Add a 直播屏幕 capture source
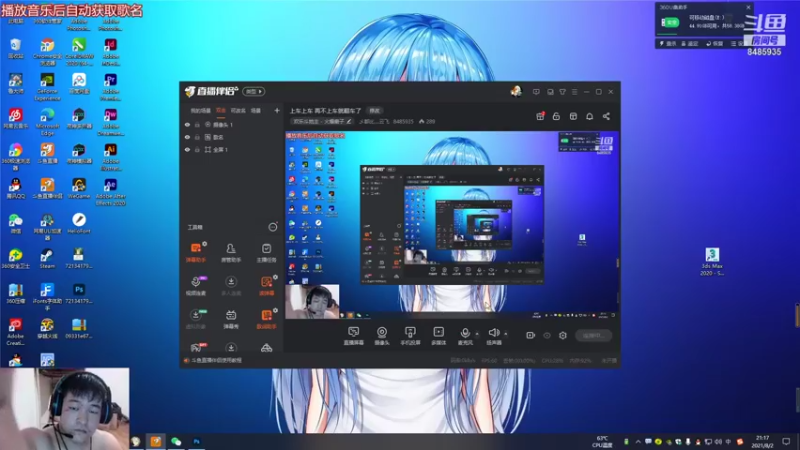 coord(353,336)
